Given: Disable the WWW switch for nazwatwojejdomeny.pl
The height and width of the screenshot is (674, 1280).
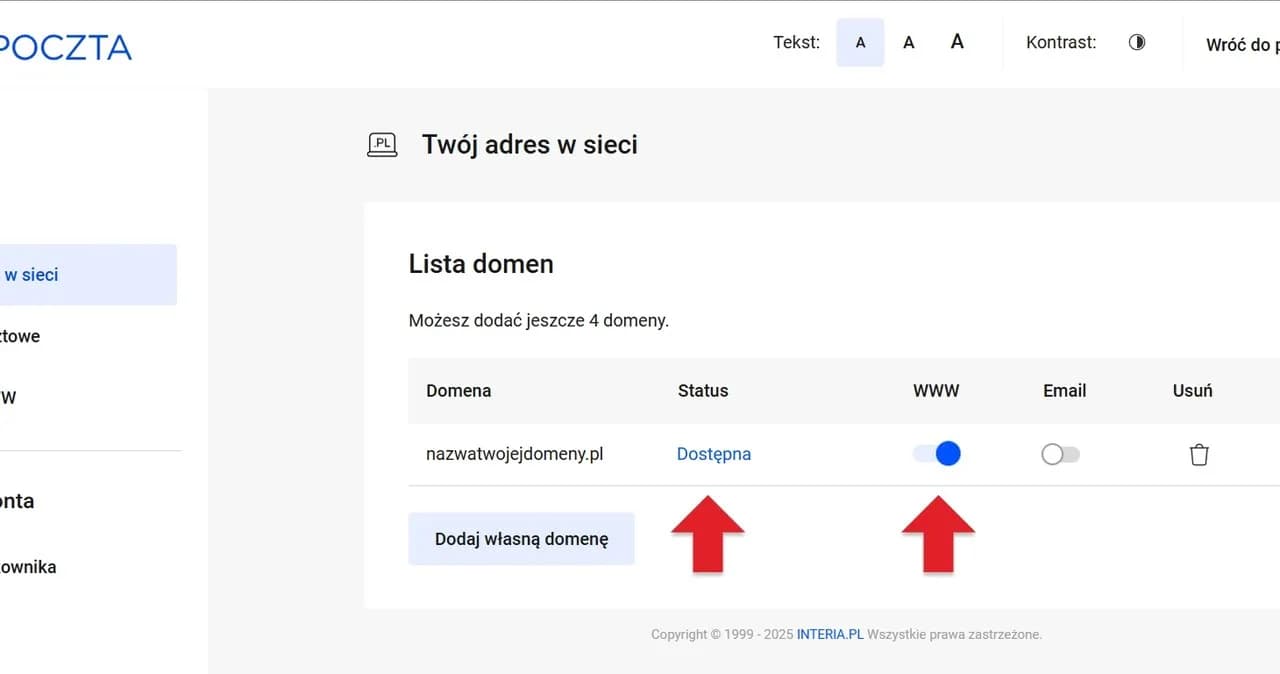Looking at the screenshot, I should pyautogui.click(x=937, y=454).
